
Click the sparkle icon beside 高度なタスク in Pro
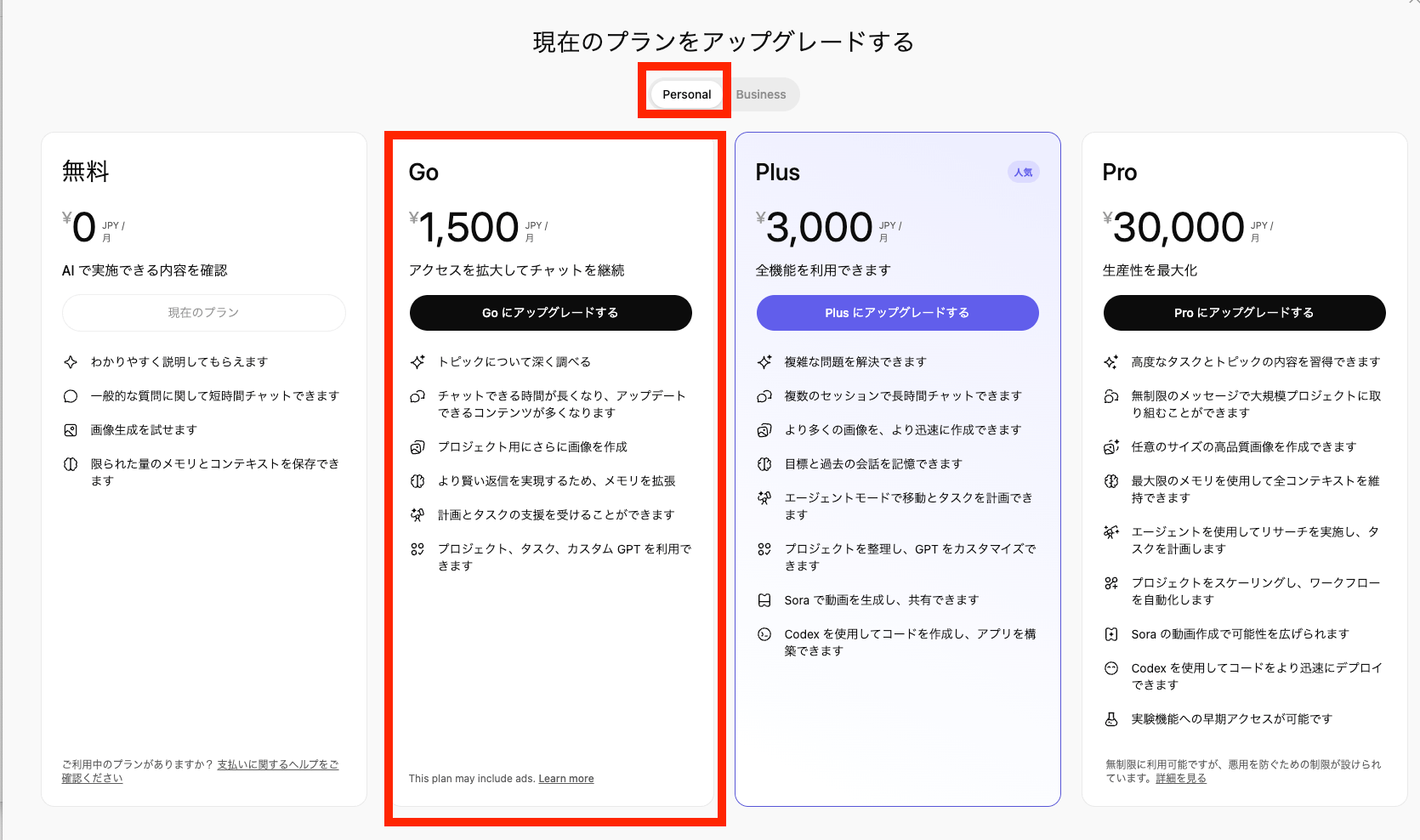pyautogui.click(x=1111, y=362)
